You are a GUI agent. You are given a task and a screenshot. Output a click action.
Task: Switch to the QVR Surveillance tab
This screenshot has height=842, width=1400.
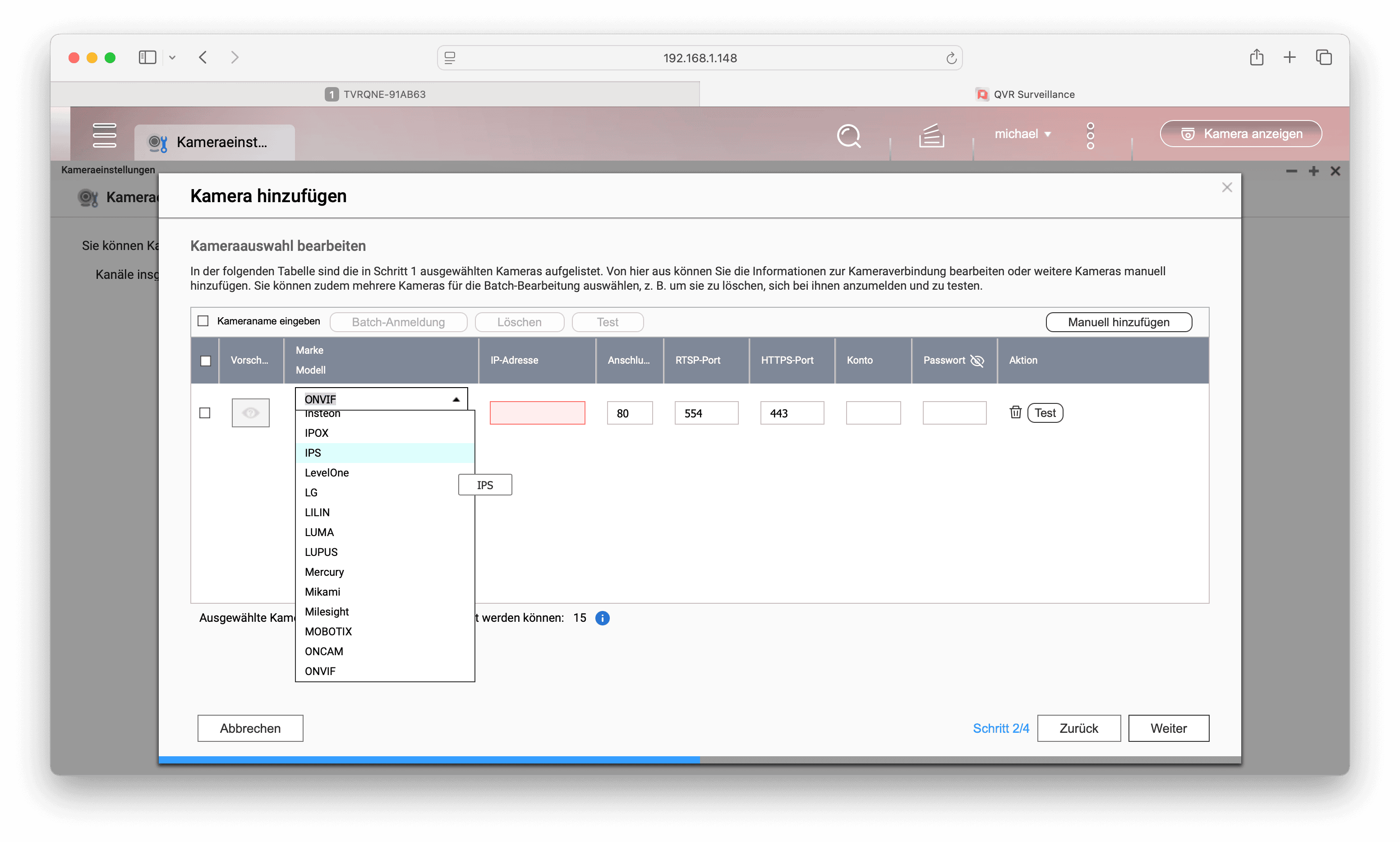1024,94
